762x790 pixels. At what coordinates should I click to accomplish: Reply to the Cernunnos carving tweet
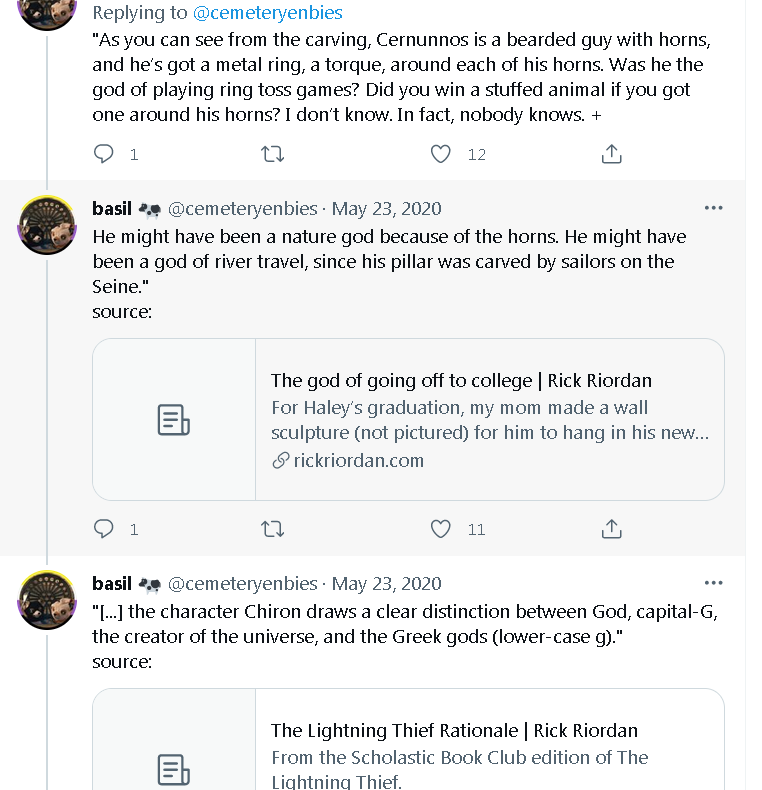point(104,154)
